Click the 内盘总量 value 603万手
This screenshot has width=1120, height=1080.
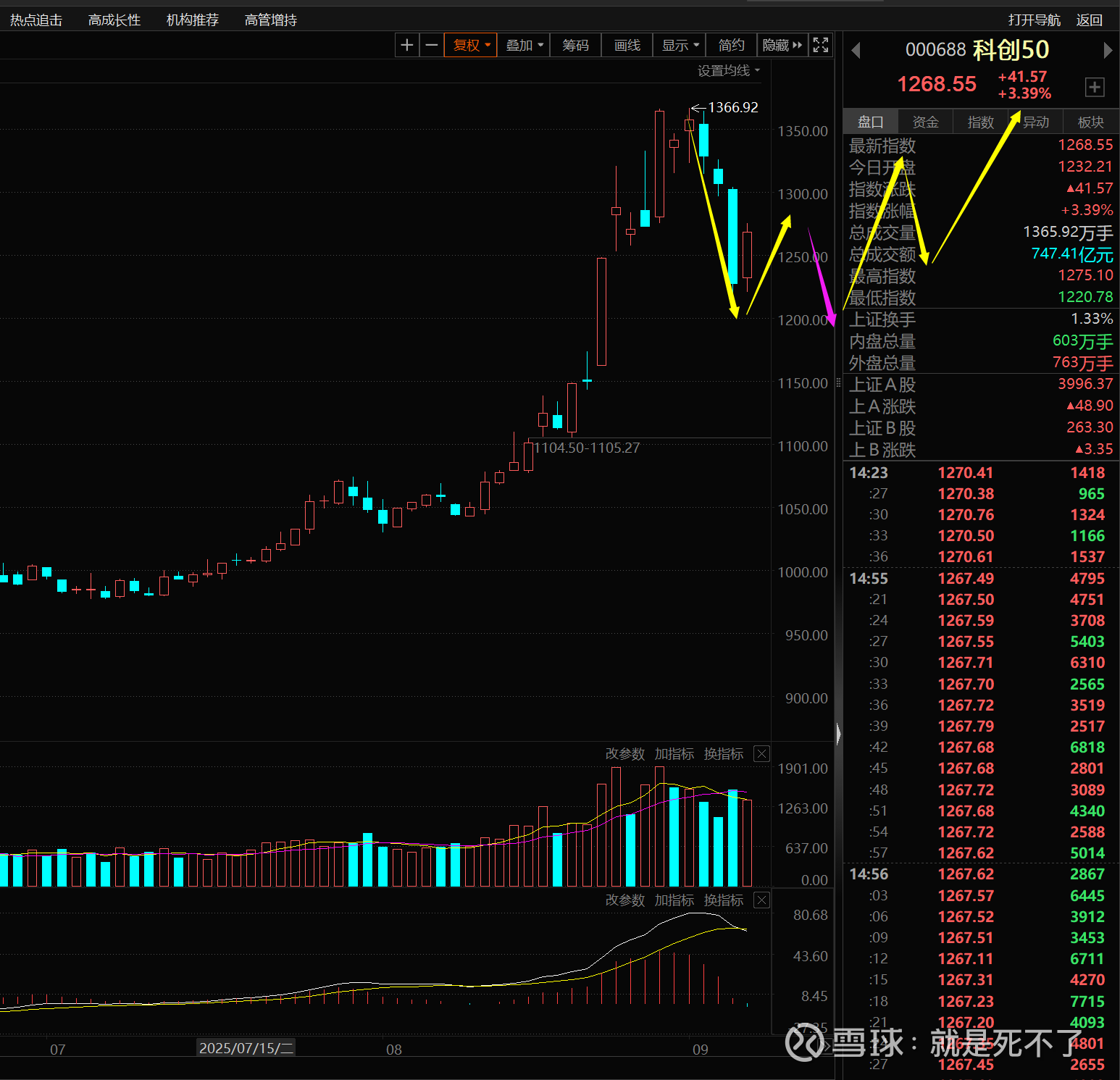coord(1083,341)
